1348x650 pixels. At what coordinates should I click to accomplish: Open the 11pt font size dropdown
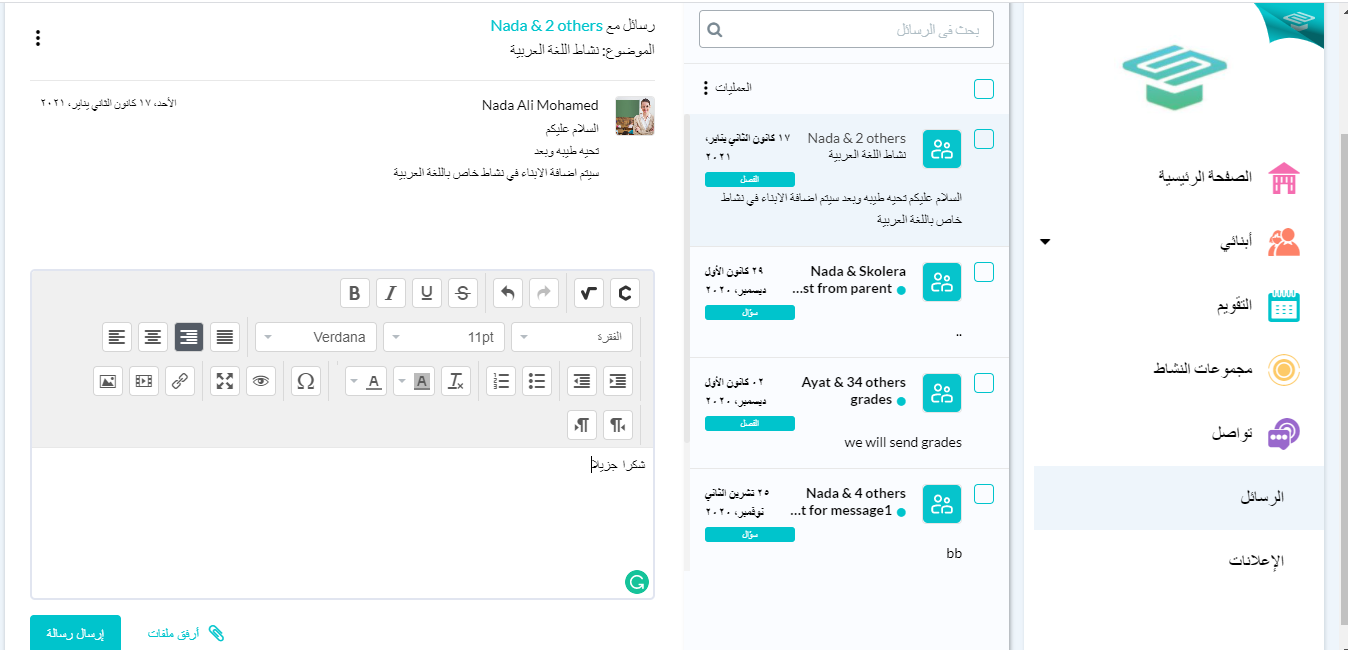445,337
